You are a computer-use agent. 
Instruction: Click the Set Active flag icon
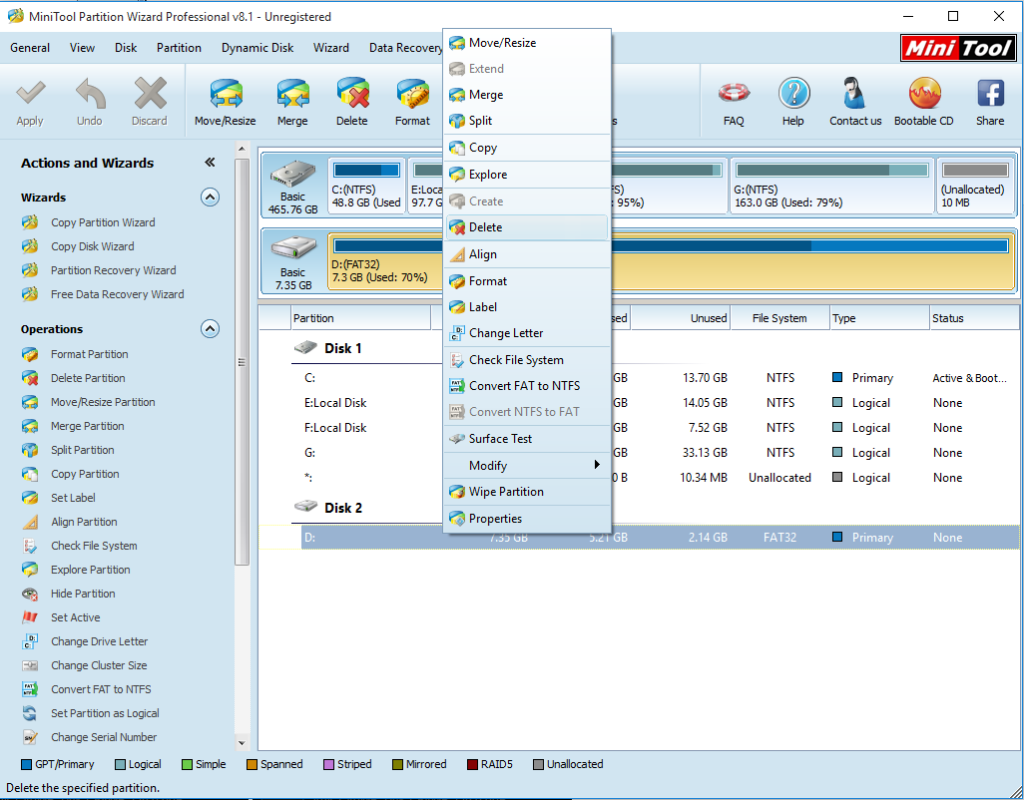pyautogui.click(x=29, y=617)
